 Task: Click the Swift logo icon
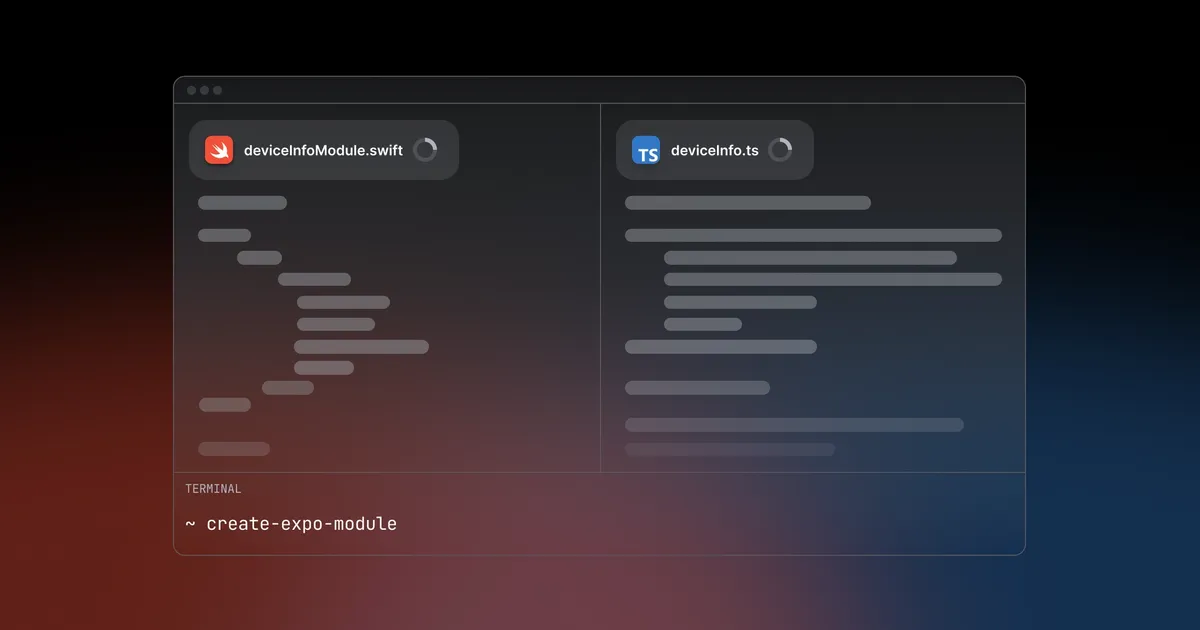pyautogui.click(x=219, y=150)
